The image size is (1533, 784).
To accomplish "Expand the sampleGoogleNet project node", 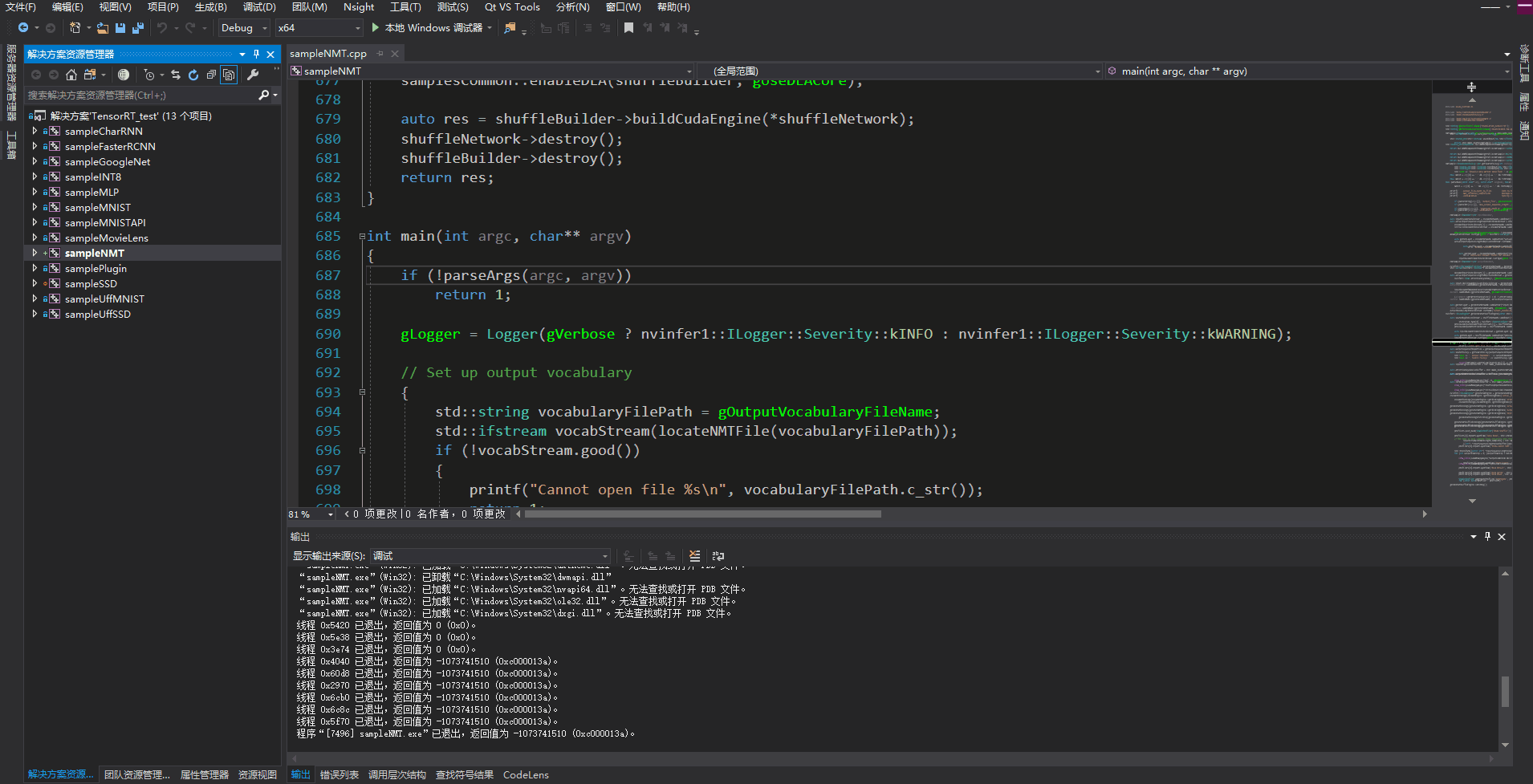I will pyautogui.click(x=35, y=161).
